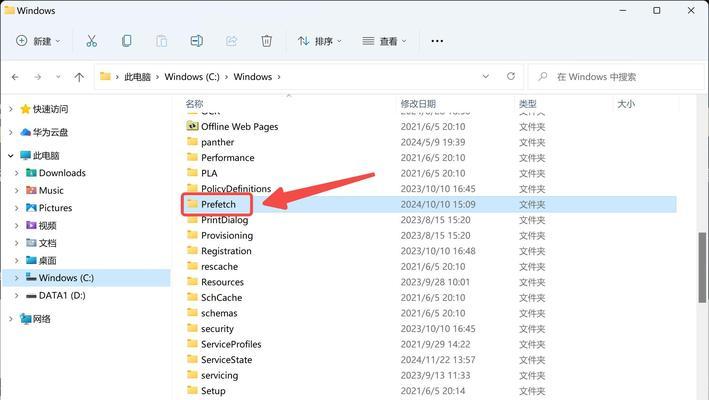Screen dimensions: 709x400
Task: Open the 排序 sort dropdown
Action: [320, 41]
